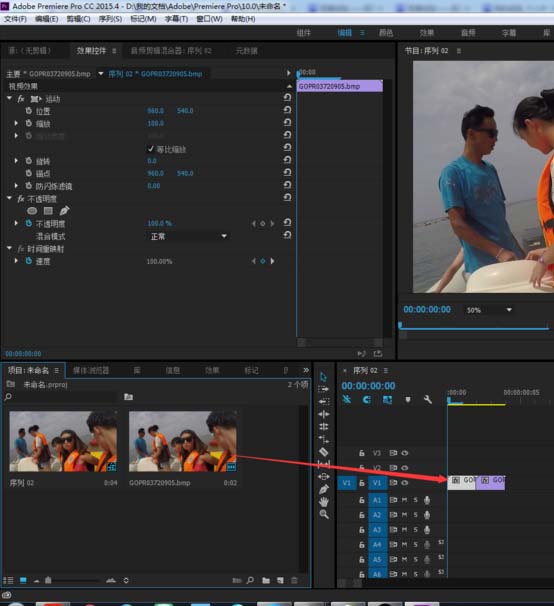Select free draw bezier mask pen
The width and height of the screenshot is (554, 606).
64,211
